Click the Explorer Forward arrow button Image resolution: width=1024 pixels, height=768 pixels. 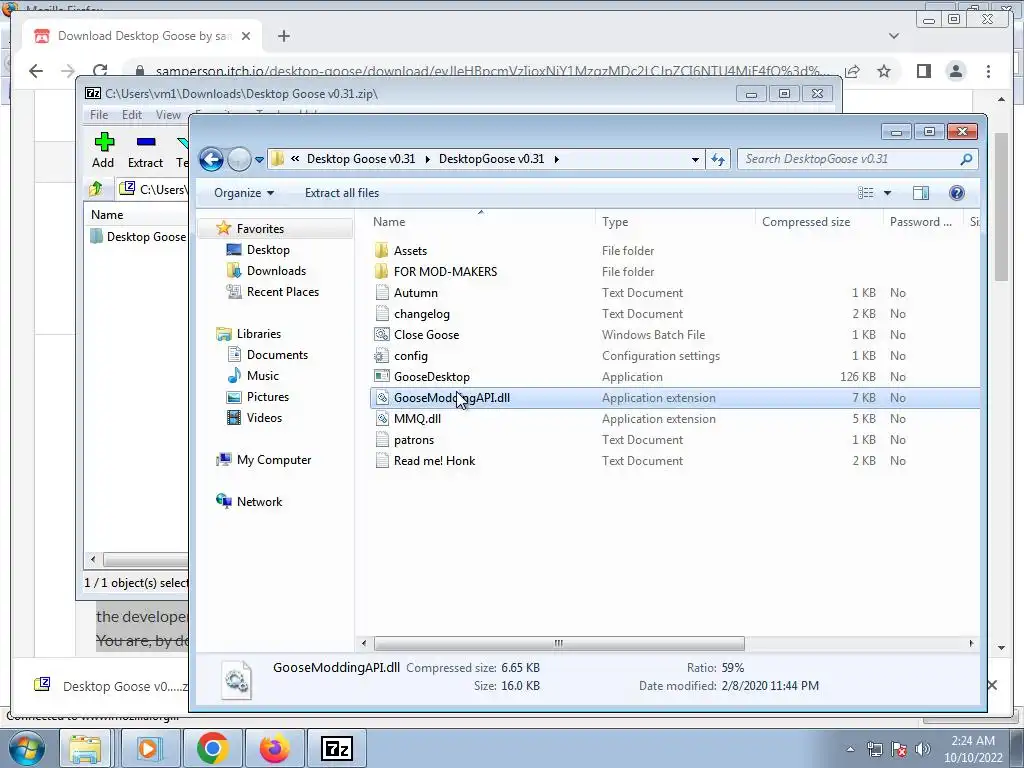pyautogui.click(x=239, y=159)
